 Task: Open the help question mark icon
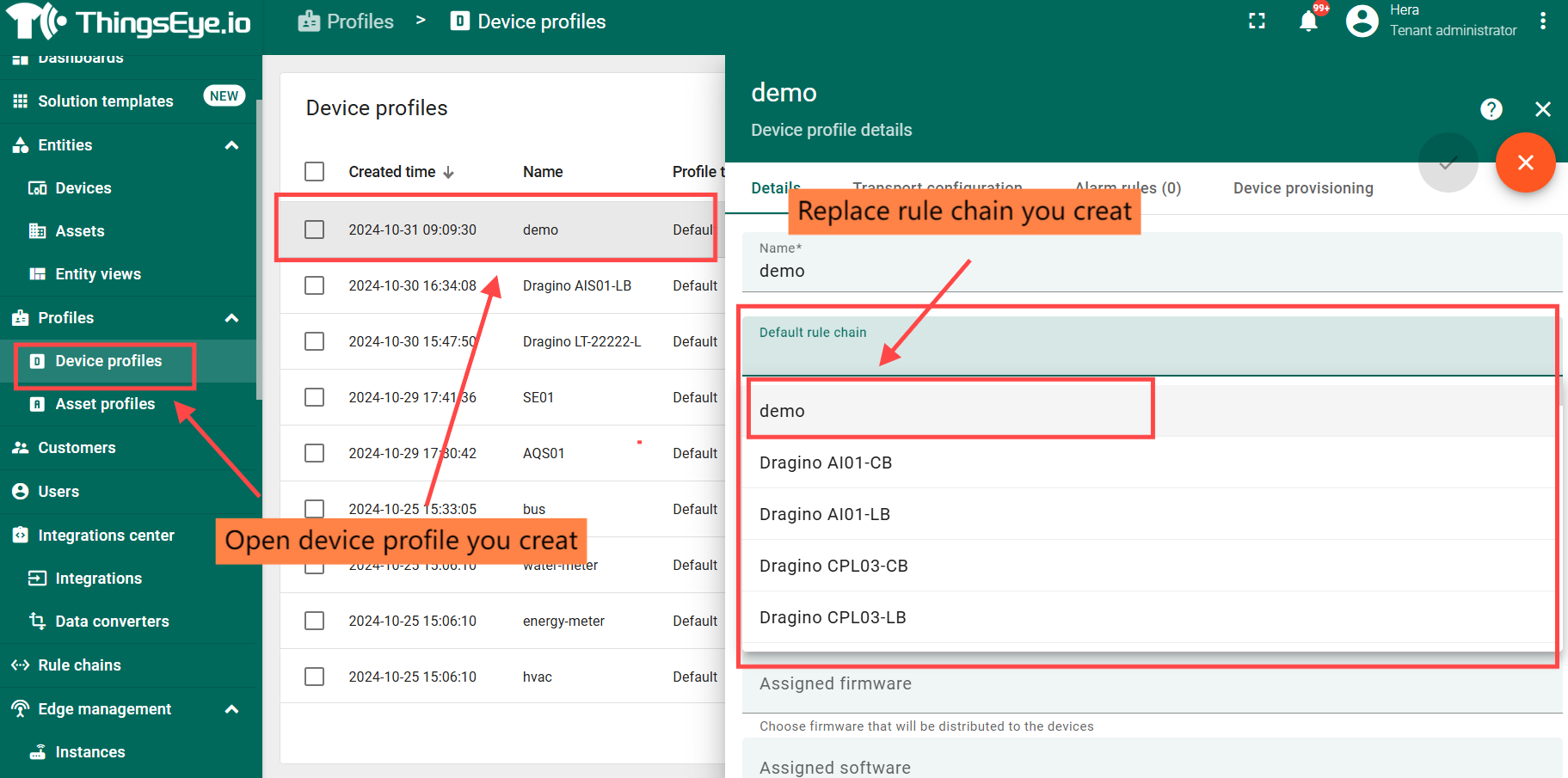coord(1491,109)
